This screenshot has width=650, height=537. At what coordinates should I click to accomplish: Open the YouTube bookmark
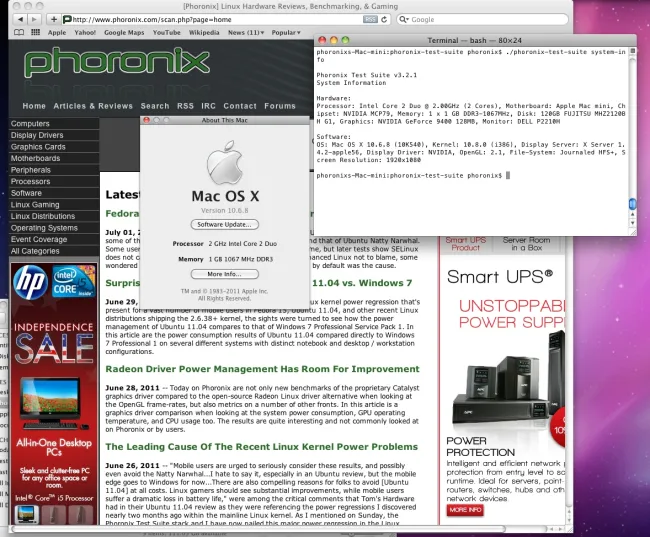(x=166, y=32)
